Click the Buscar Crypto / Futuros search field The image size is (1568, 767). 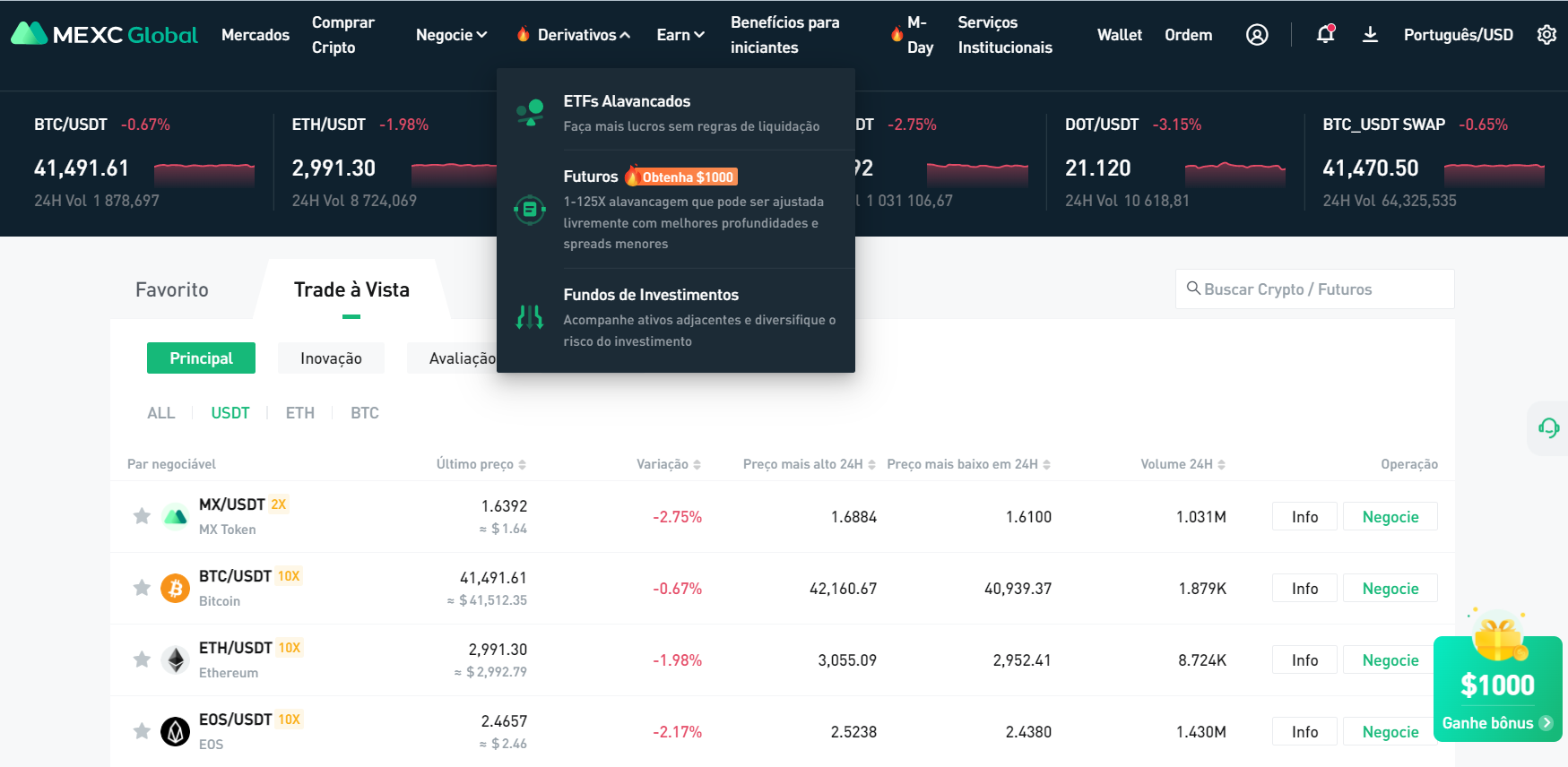1314,289
